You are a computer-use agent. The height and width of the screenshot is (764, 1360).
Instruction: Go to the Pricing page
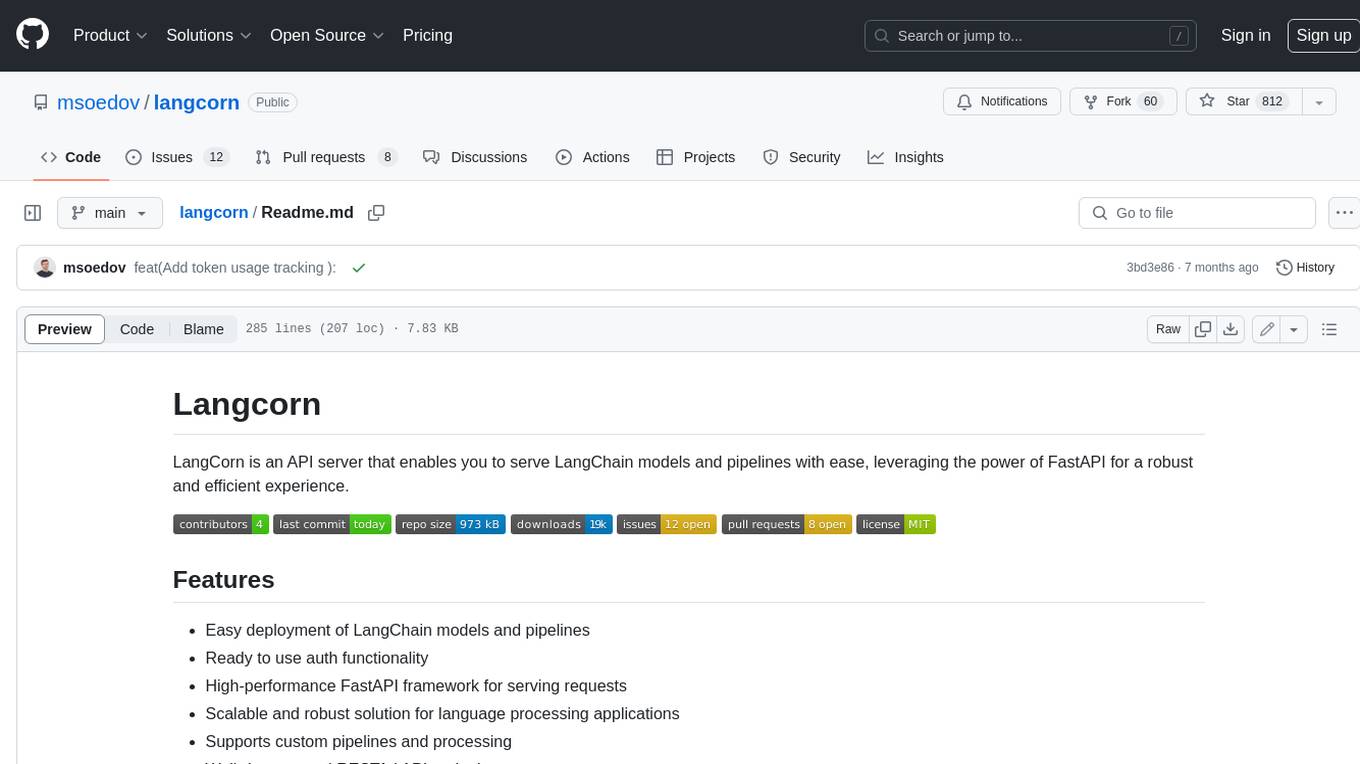click(427, 35)
